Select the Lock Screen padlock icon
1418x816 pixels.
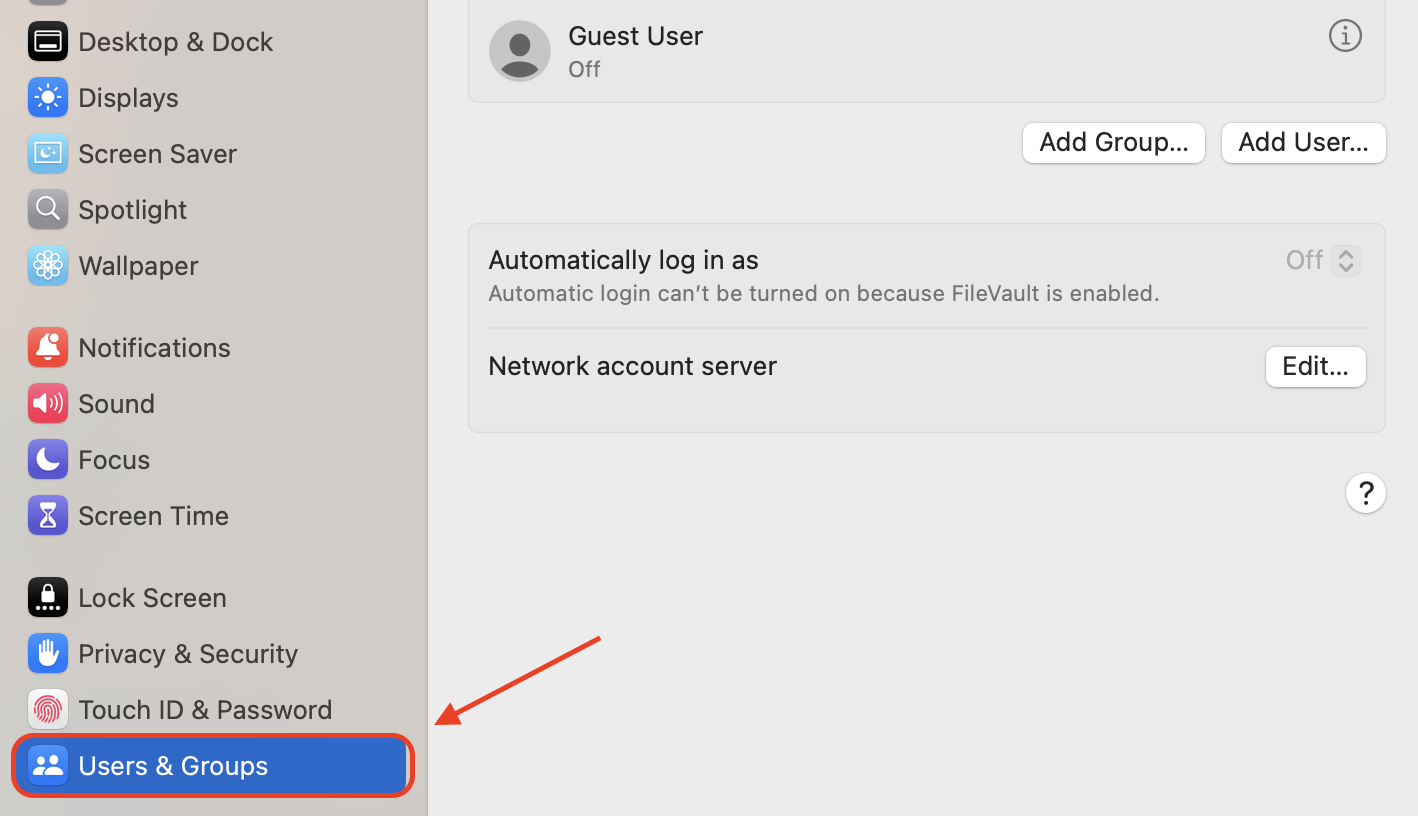click(x=47, y=597)
